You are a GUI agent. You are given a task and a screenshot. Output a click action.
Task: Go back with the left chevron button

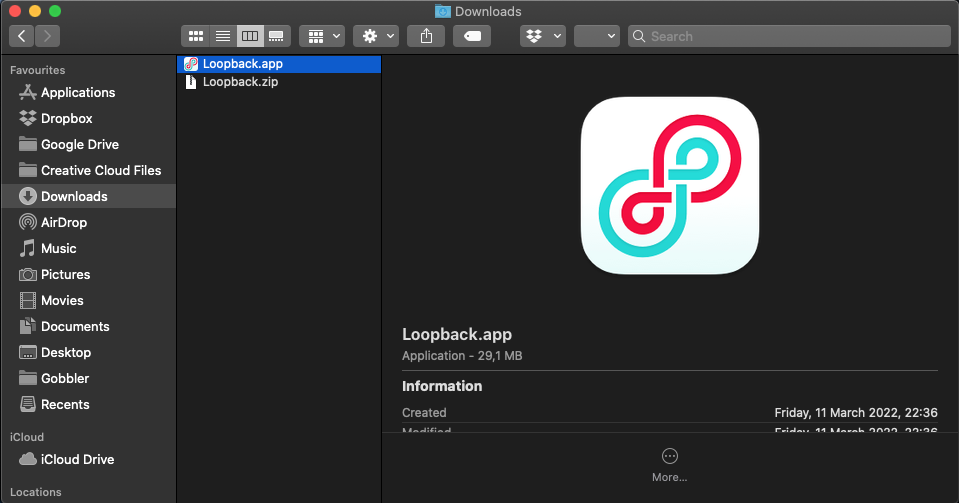coord(21,36)
